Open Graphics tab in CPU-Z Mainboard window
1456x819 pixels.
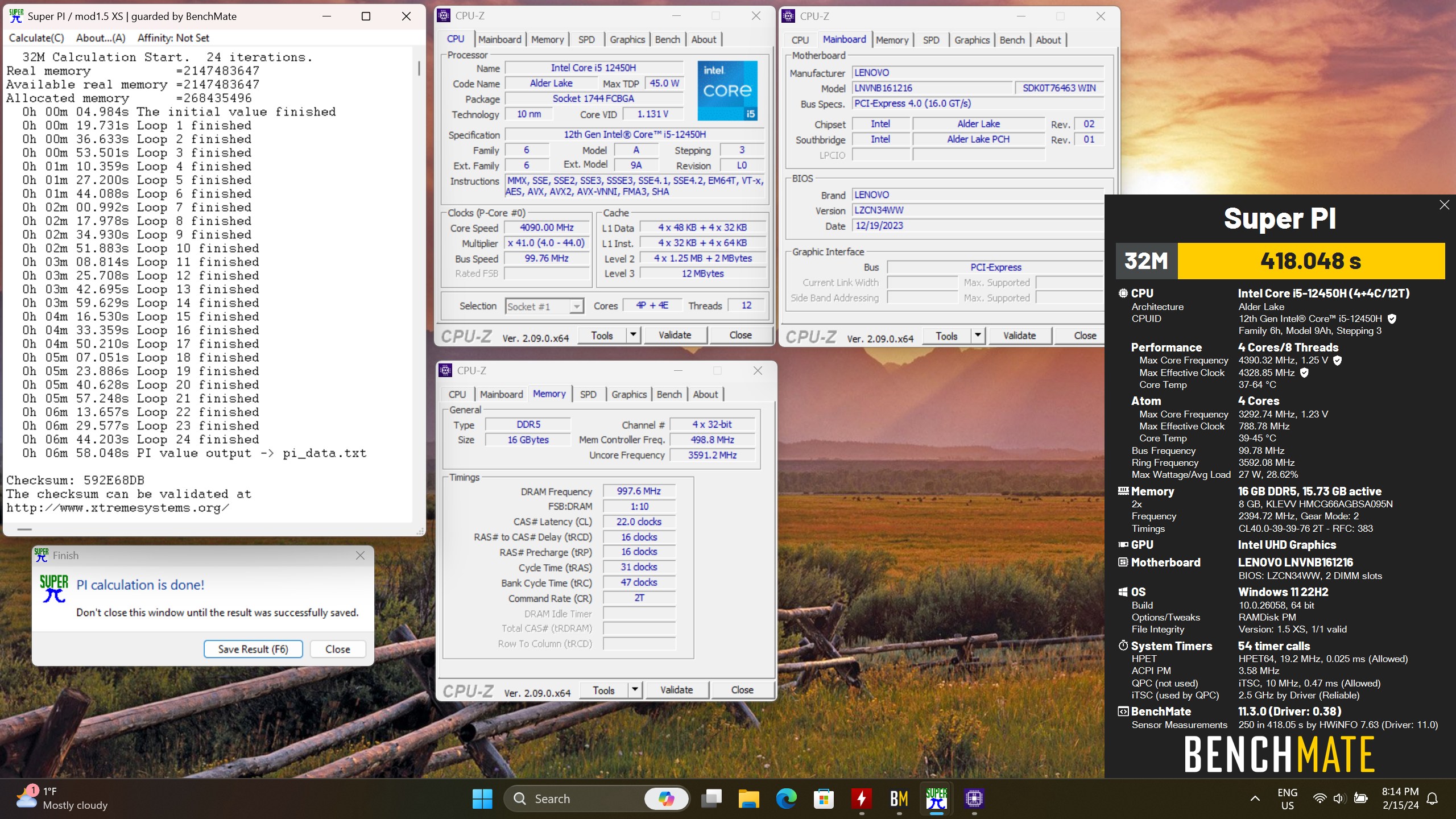click(971, 40)
